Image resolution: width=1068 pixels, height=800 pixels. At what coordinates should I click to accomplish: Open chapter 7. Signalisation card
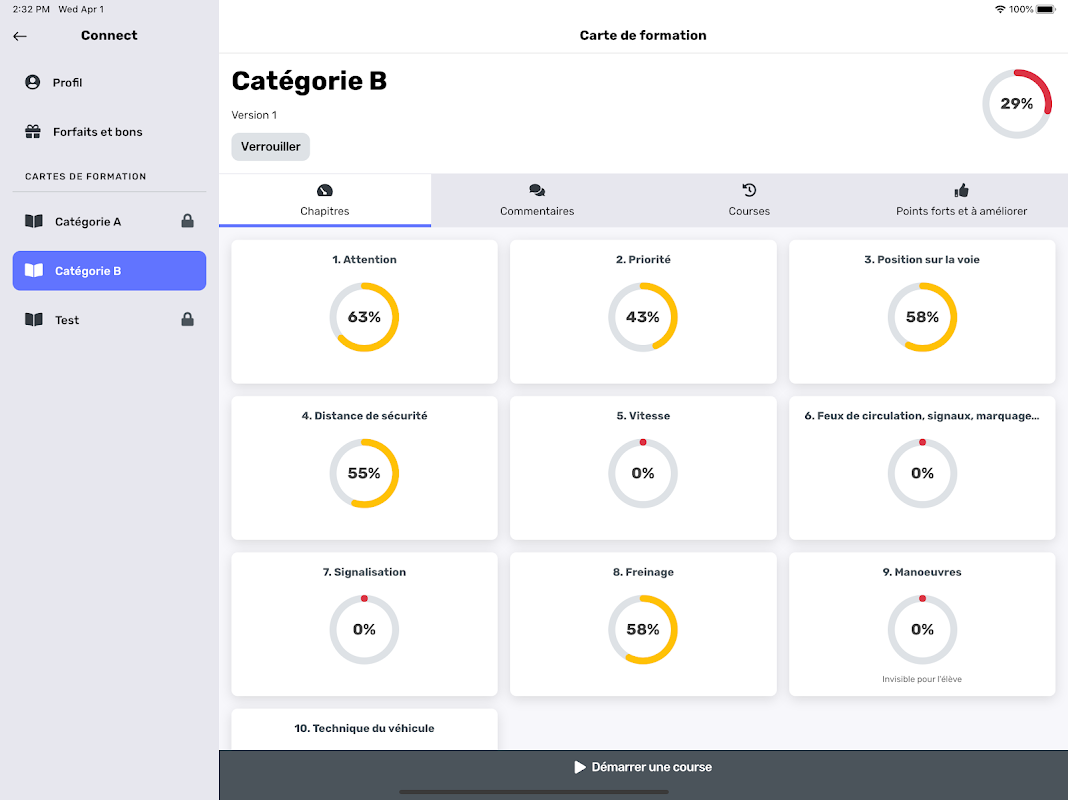(x=364, y=624)
